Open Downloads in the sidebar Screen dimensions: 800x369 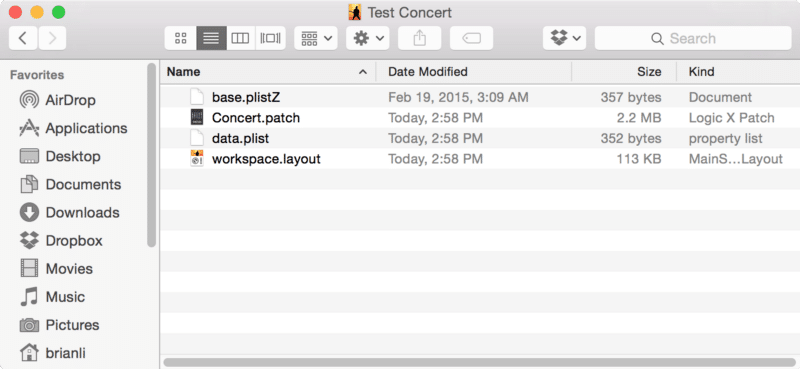tap(69, 212)
